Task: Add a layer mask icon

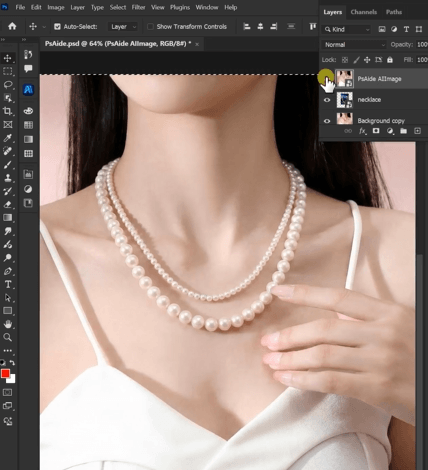Action: click(376, 131)
